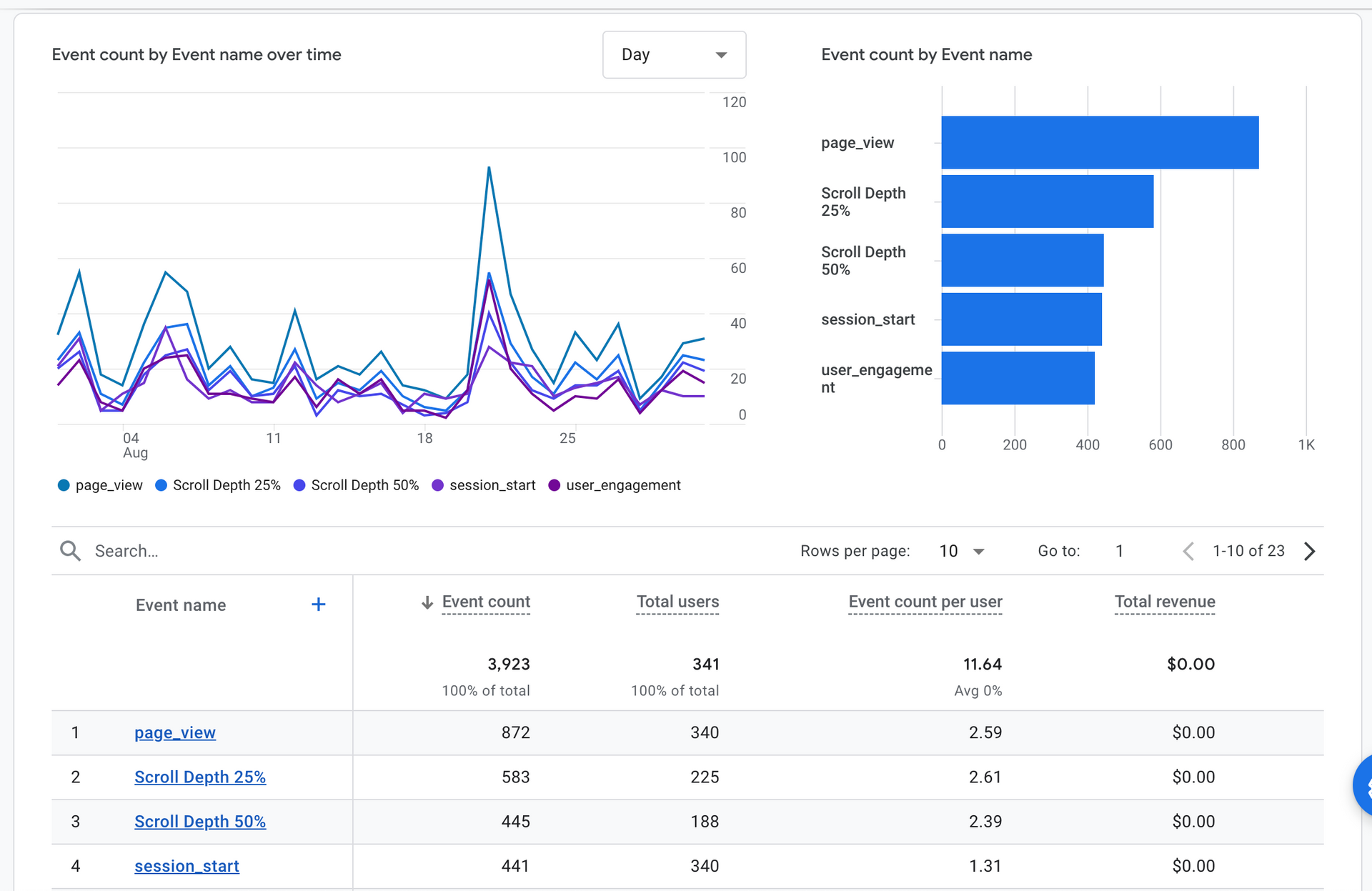Toggle session_start legend series
Screen dimensions: 1372x891
pos(484,485)
